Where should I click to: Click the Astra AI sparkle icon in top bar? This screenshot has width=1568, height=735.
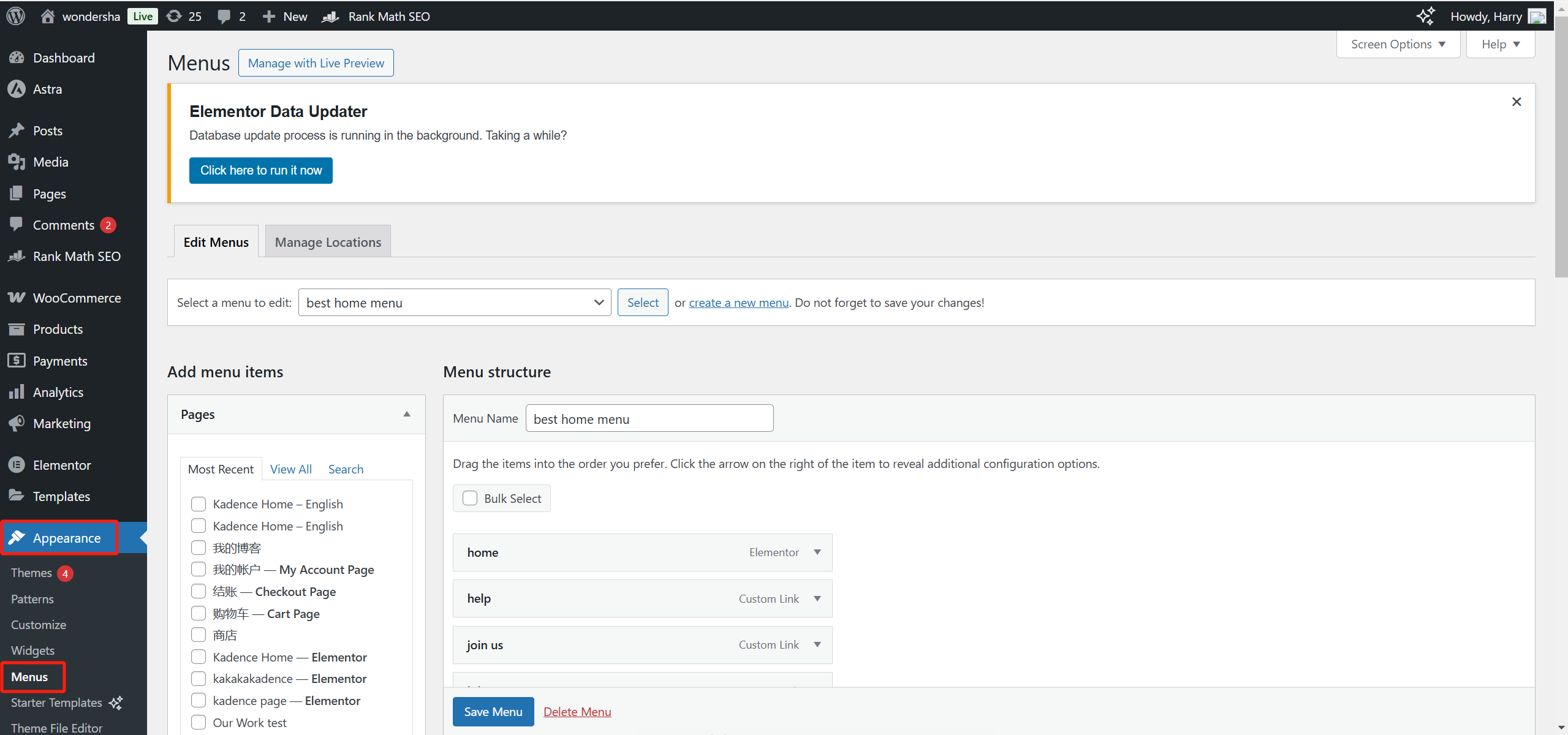click(x=1426, y=16)
